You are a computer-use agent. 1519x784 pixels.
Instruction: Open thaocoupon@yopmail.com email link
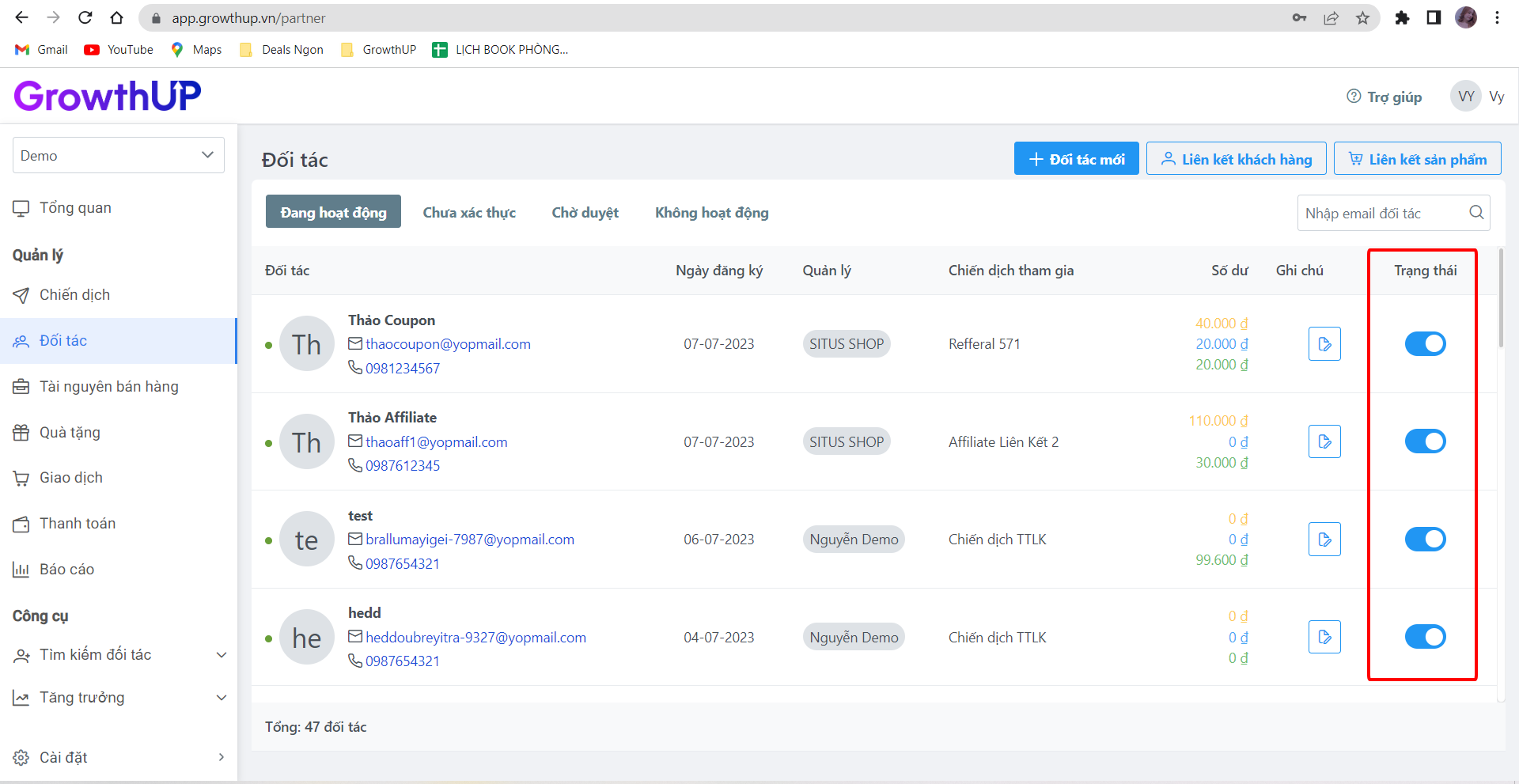(x=448, y=344)
